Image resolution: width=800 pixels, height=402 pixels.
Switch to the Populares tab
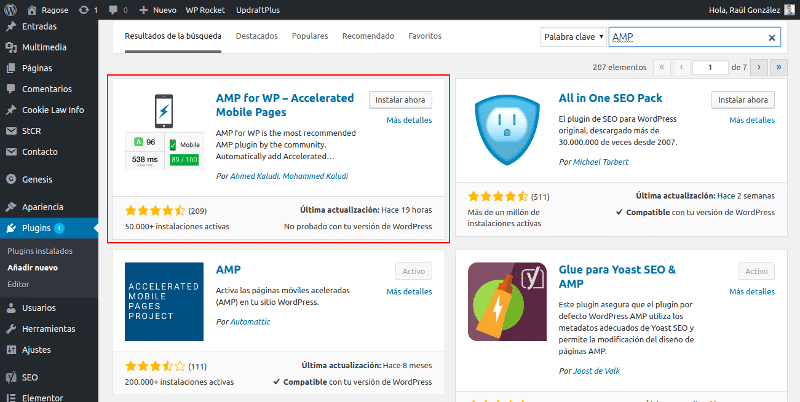coord(310,36)
